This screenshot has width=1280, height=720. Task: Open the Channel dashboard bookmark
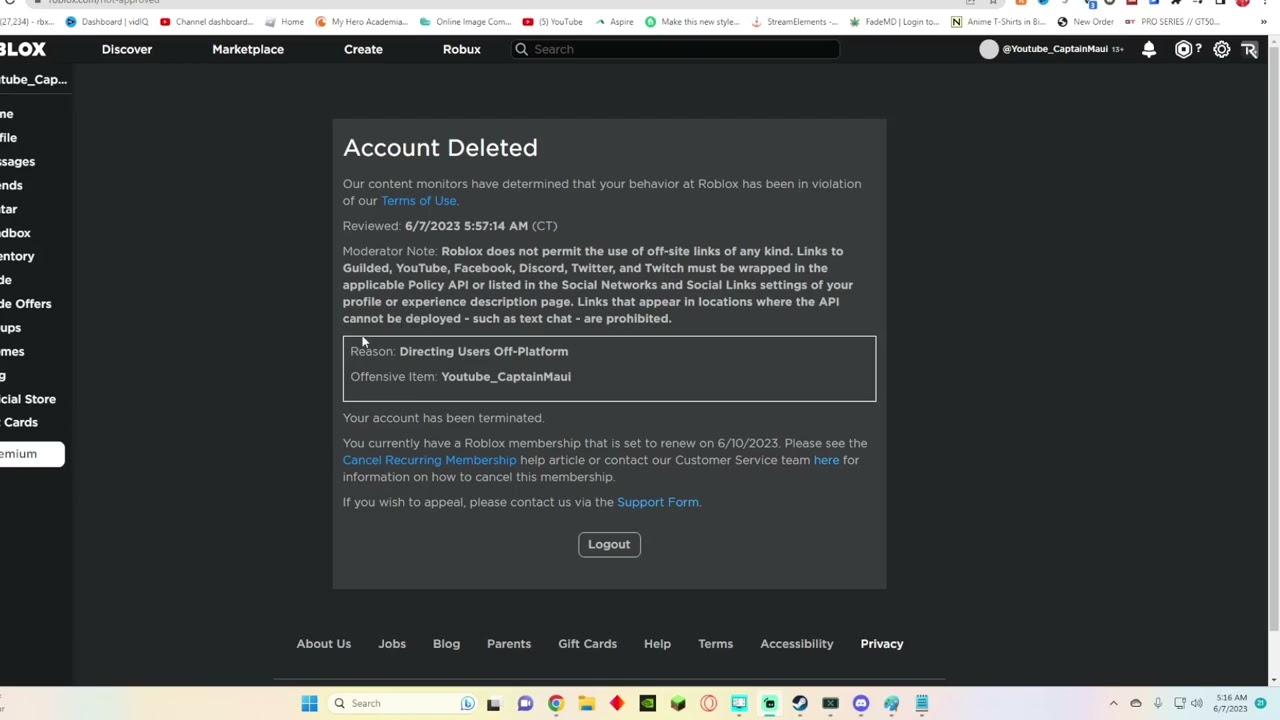(207, 21)
